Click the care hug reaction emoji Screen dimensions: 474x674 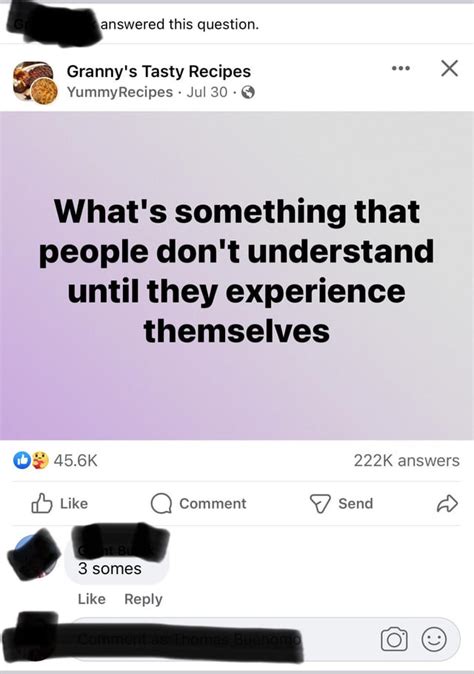[40, 460]
